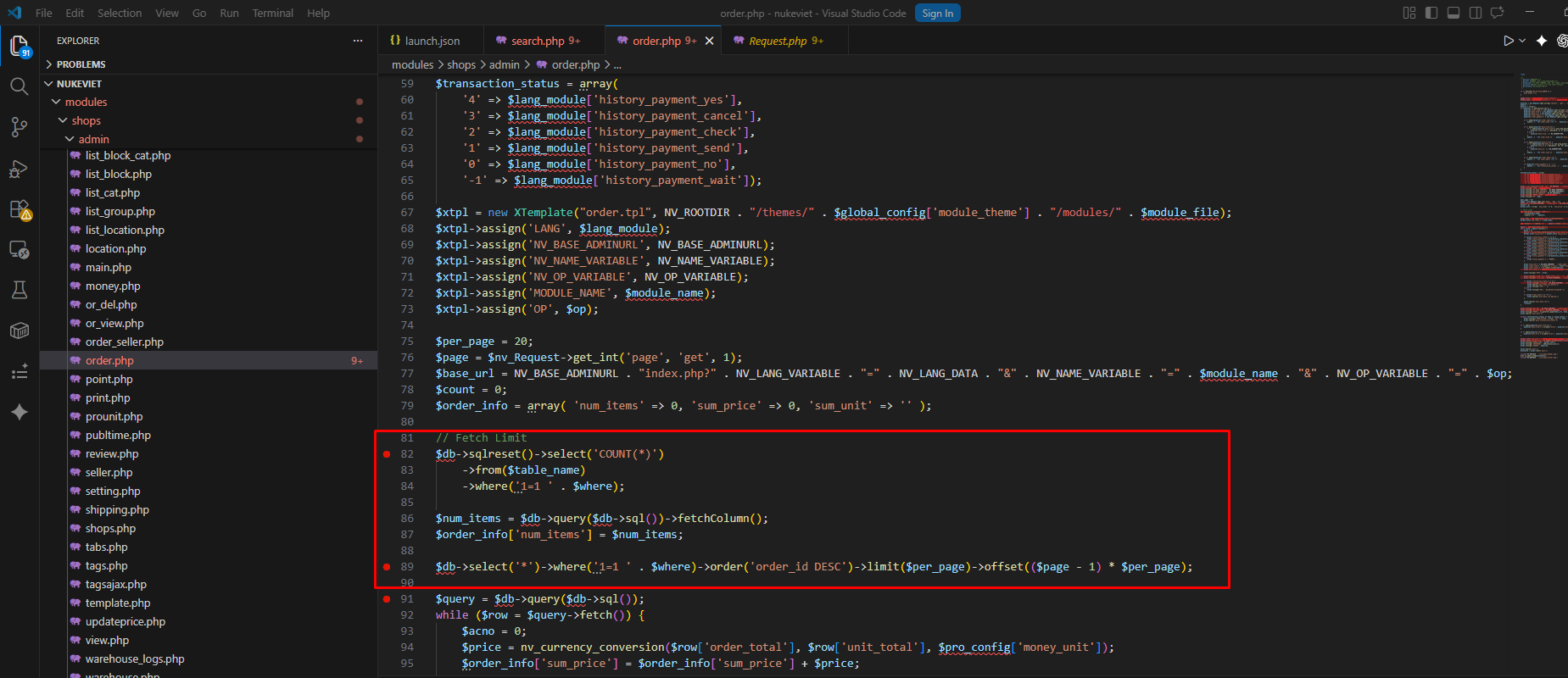Viewport: 1568px width, 678px height.
Task: Open the Source Control view
Action: tap(19, 127)
